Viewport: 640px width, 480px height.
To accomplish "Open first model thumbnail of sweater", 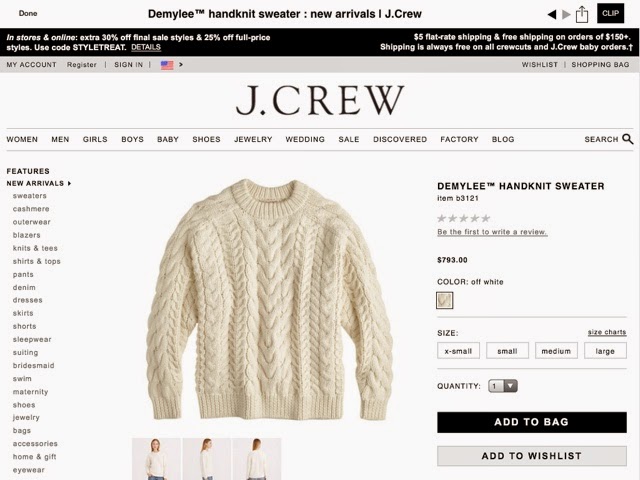I will 156,459.
